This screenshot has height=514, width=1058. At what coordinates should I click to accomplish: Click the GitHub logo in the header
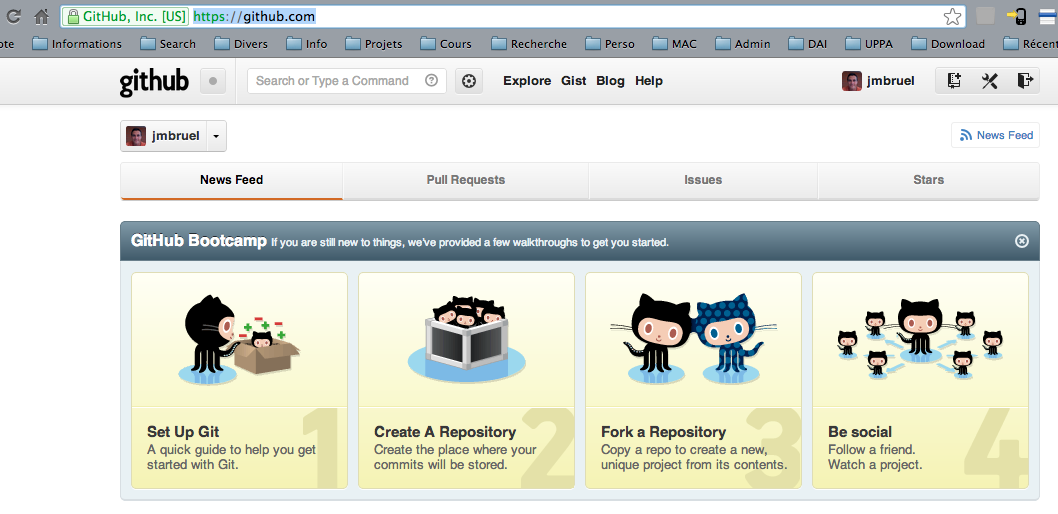pyautogui.click(x=154, y=82)
